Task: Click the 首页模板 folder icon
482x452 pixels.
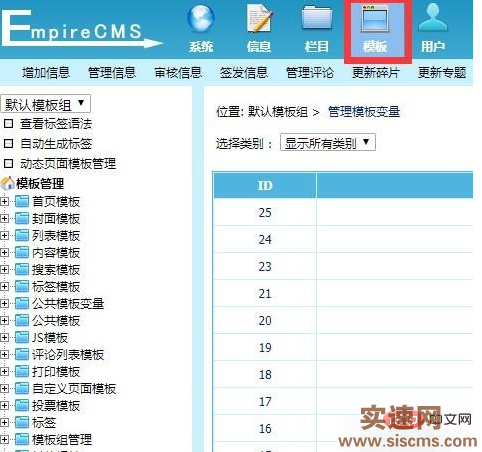Action: point(22,201)
